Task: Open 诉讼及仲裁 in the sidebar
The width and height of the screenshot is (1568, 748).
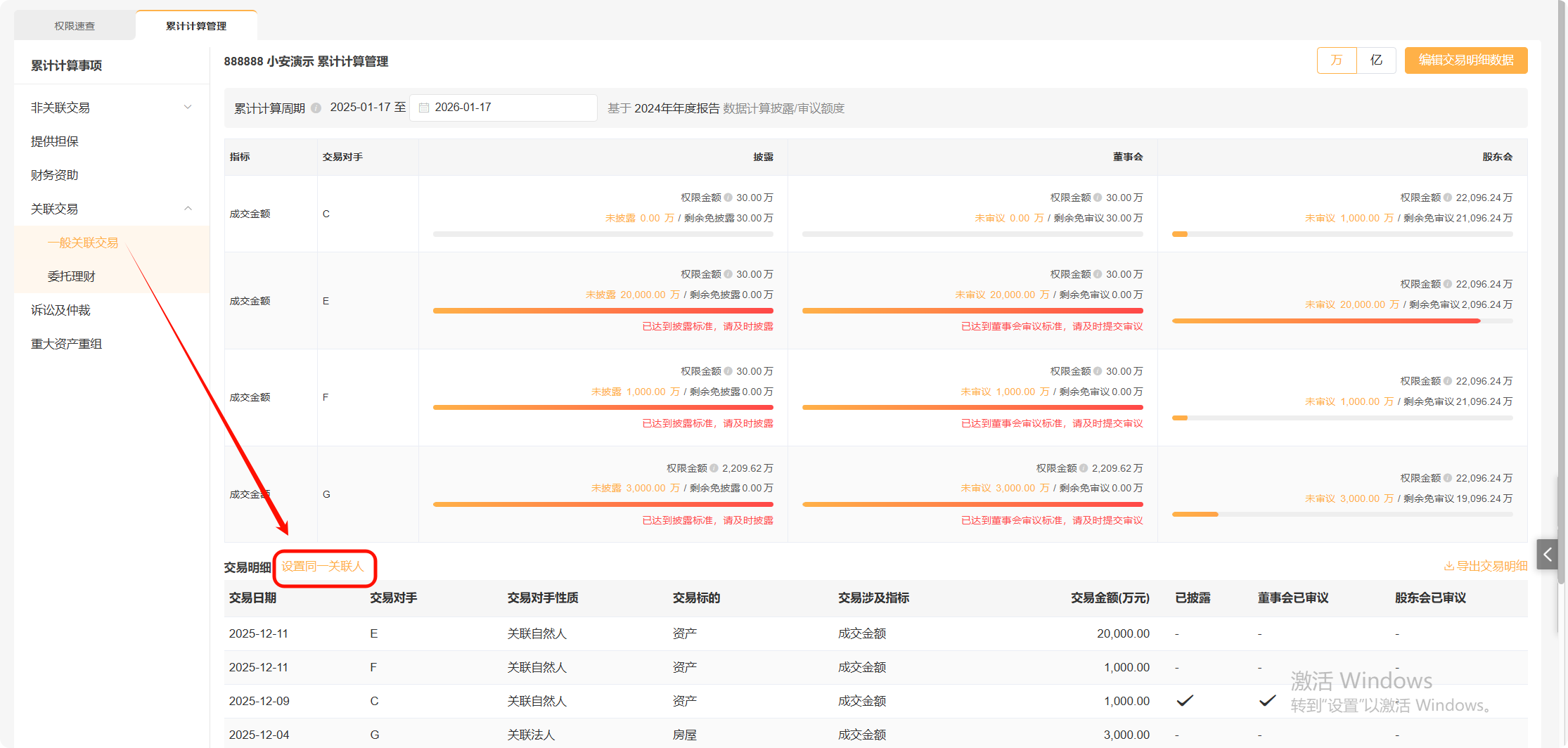Action: tap(60, 310)
